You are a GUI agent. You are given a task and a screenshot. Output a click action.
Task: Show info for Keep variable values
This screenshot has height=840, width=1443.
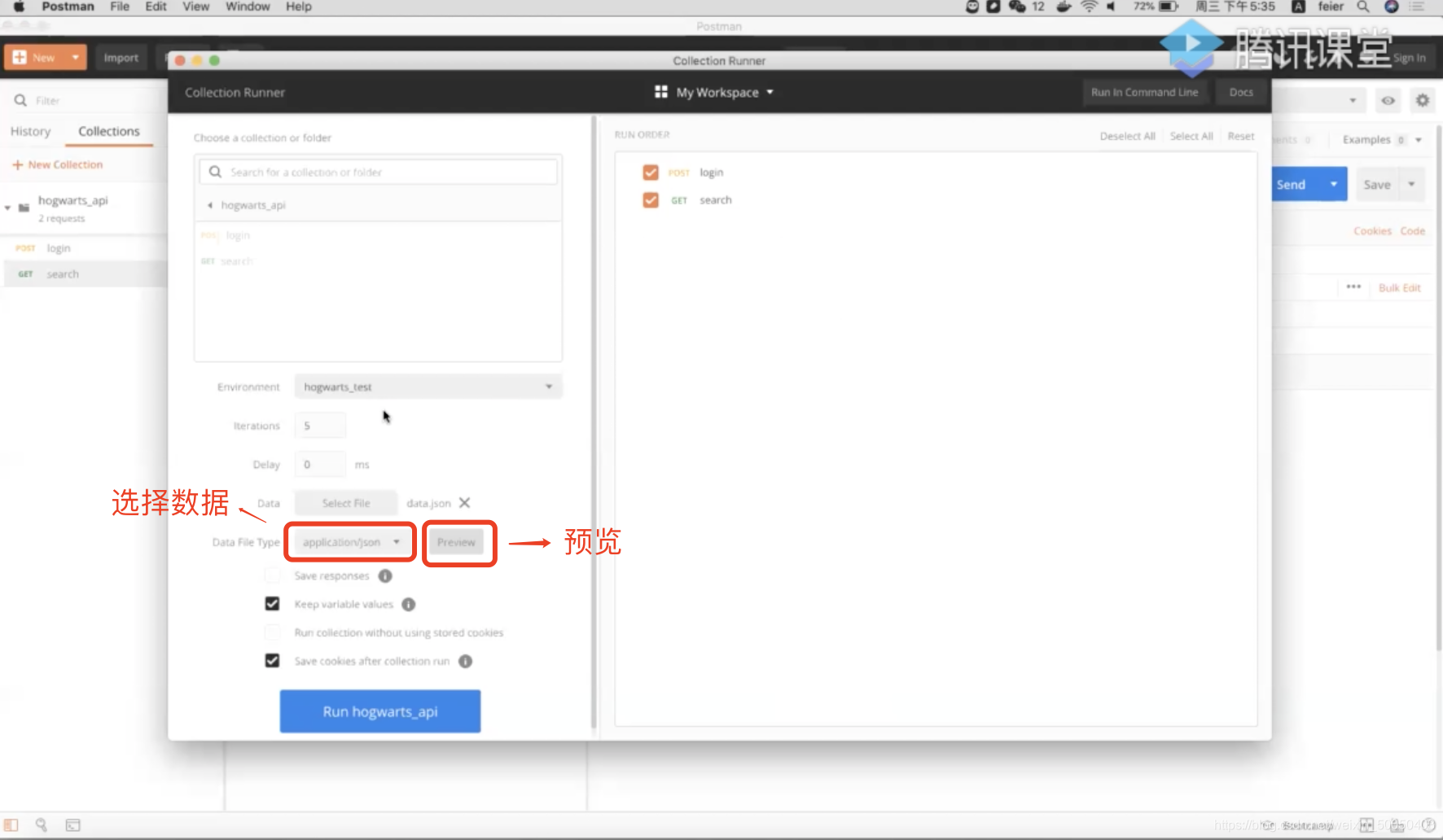(409, 605)
